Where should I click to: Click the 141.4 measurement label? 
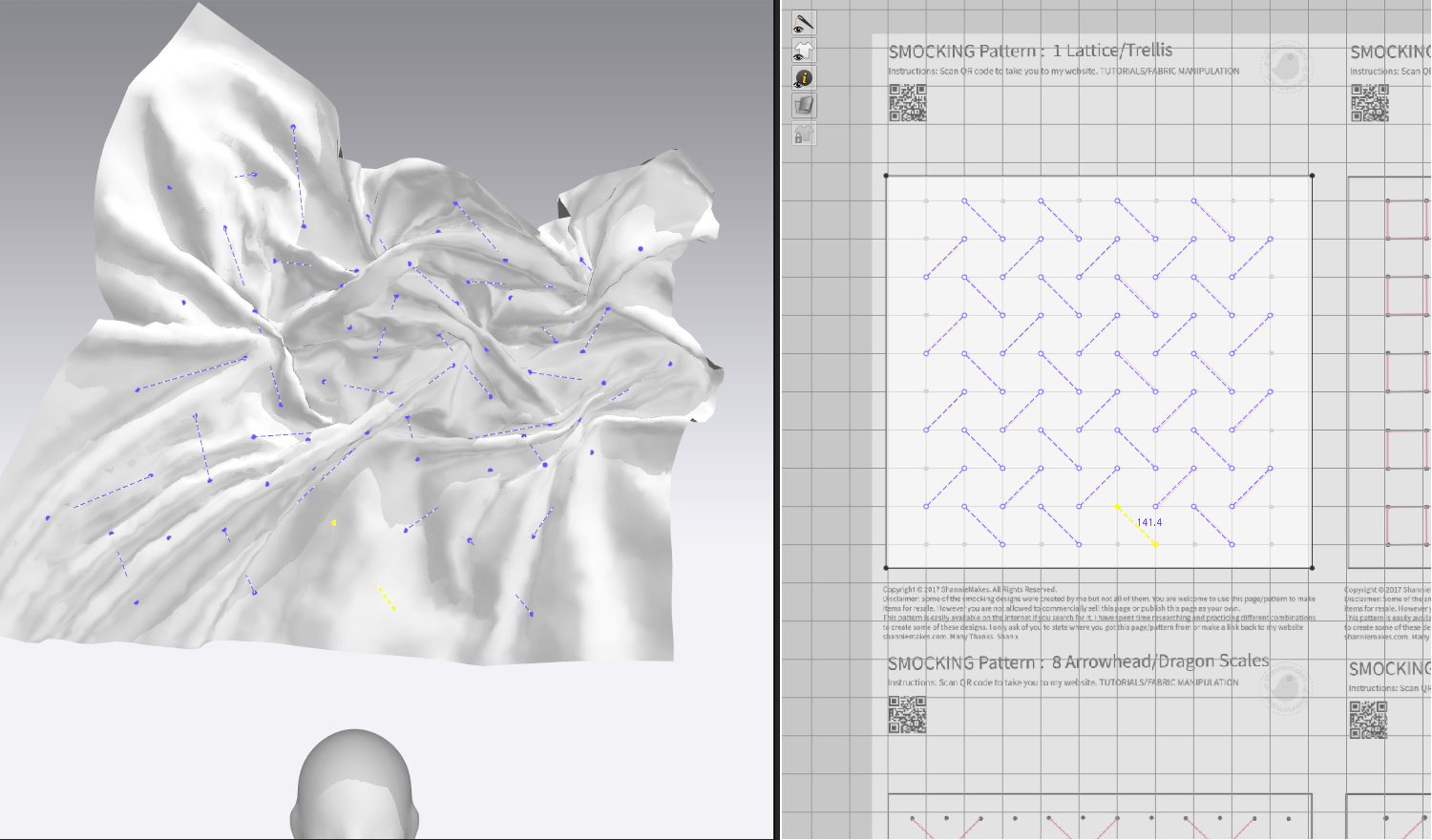[1149, 522]
